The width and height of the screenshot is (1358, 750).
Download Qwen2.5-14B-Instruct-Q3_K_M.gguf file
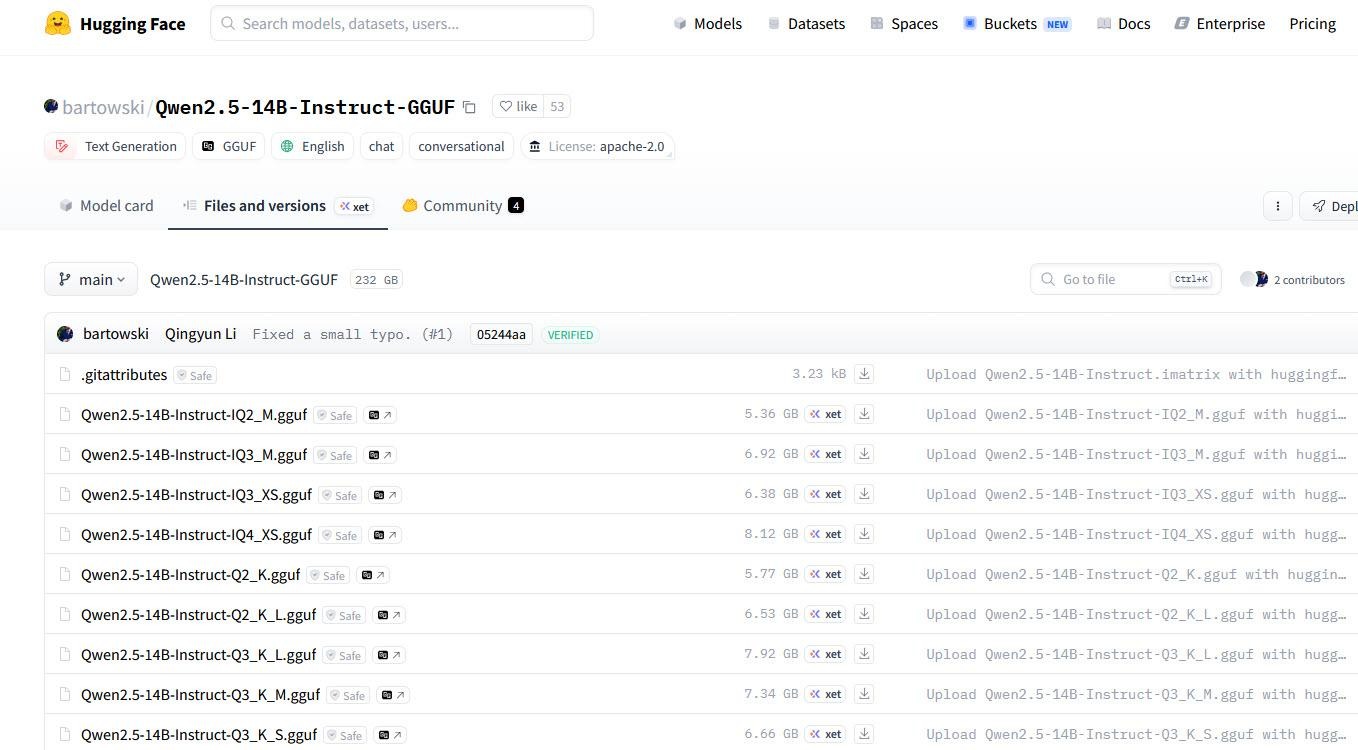(x=865, y=694)
